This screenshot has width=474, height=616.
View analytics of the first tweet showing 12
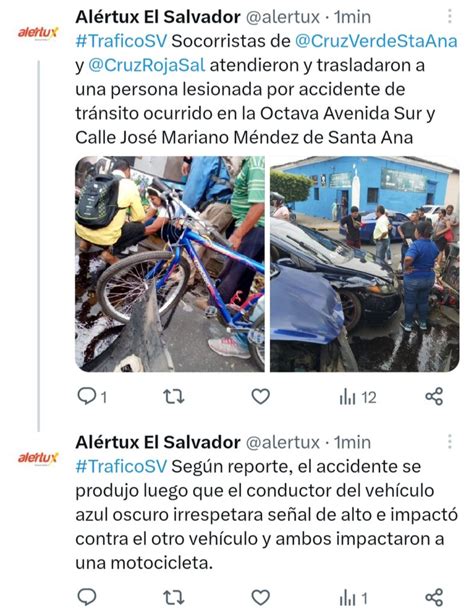click(x=358, y=397)
